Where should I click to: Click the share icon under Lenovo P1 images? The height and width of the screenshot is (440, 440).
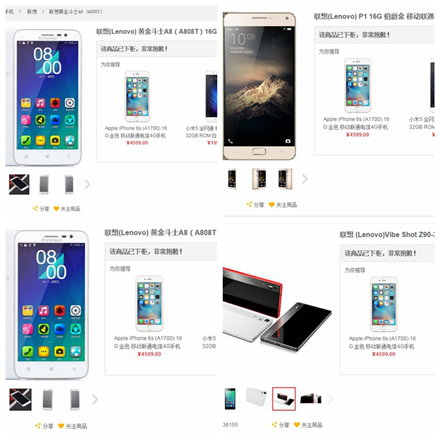249,204
